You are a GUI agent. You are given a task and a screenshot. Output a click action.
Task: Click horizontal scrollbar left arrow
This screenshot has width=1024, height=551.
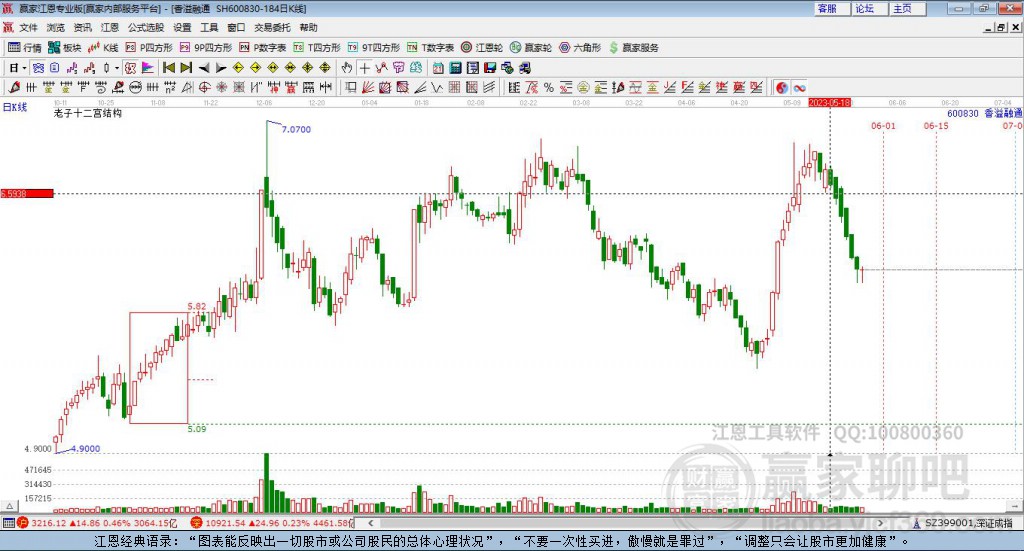[x=371, y=523]
